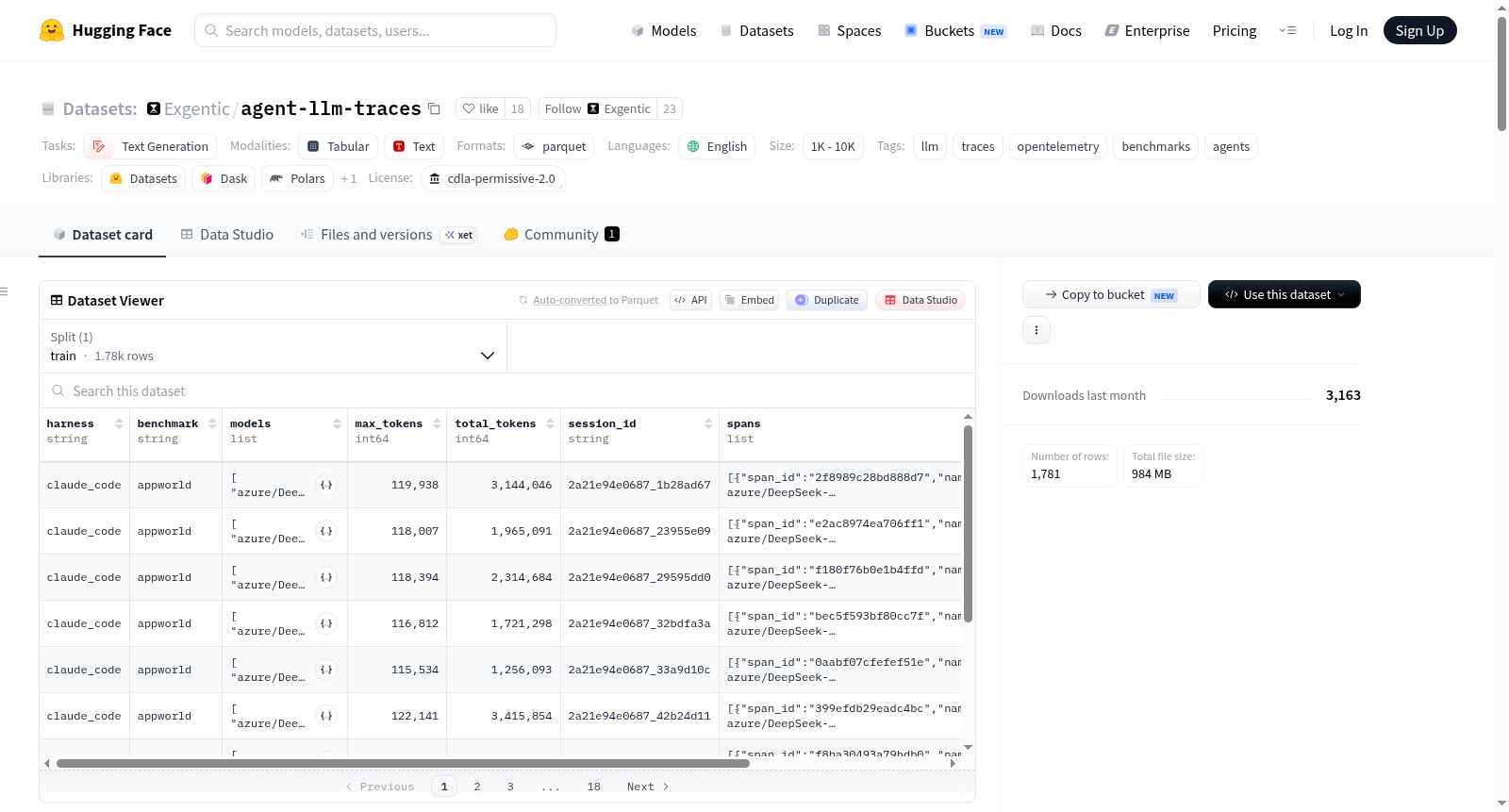The image size is (1509, 812).
Task: Sort by the max_tokens column
Action: click(437, 423)
